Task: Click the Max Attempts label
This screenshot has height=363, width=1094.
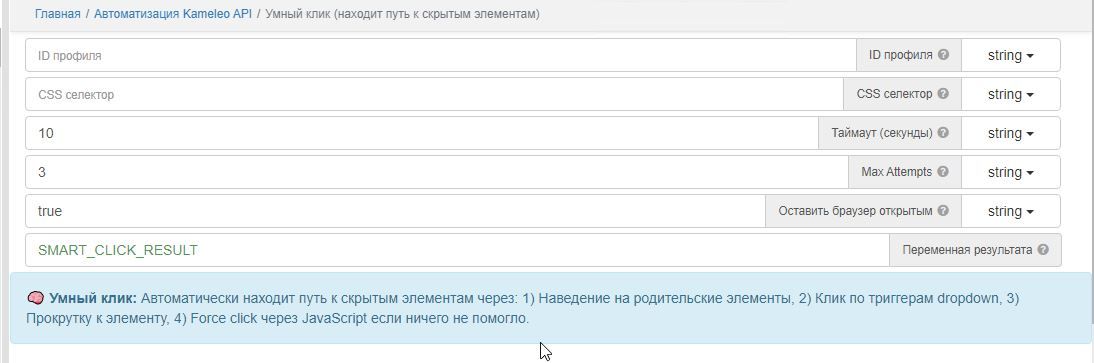Action: point(897,172)
